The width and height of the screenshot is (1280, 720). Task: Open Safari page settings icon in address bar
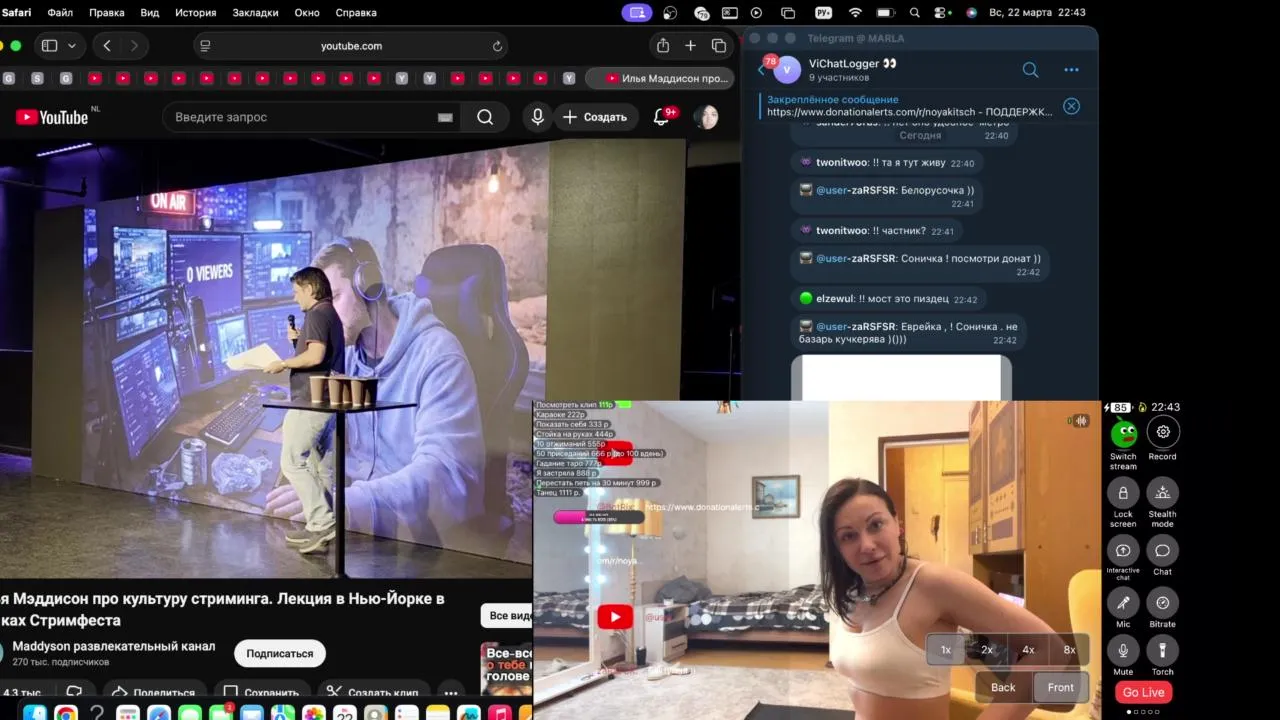point(205,46)
